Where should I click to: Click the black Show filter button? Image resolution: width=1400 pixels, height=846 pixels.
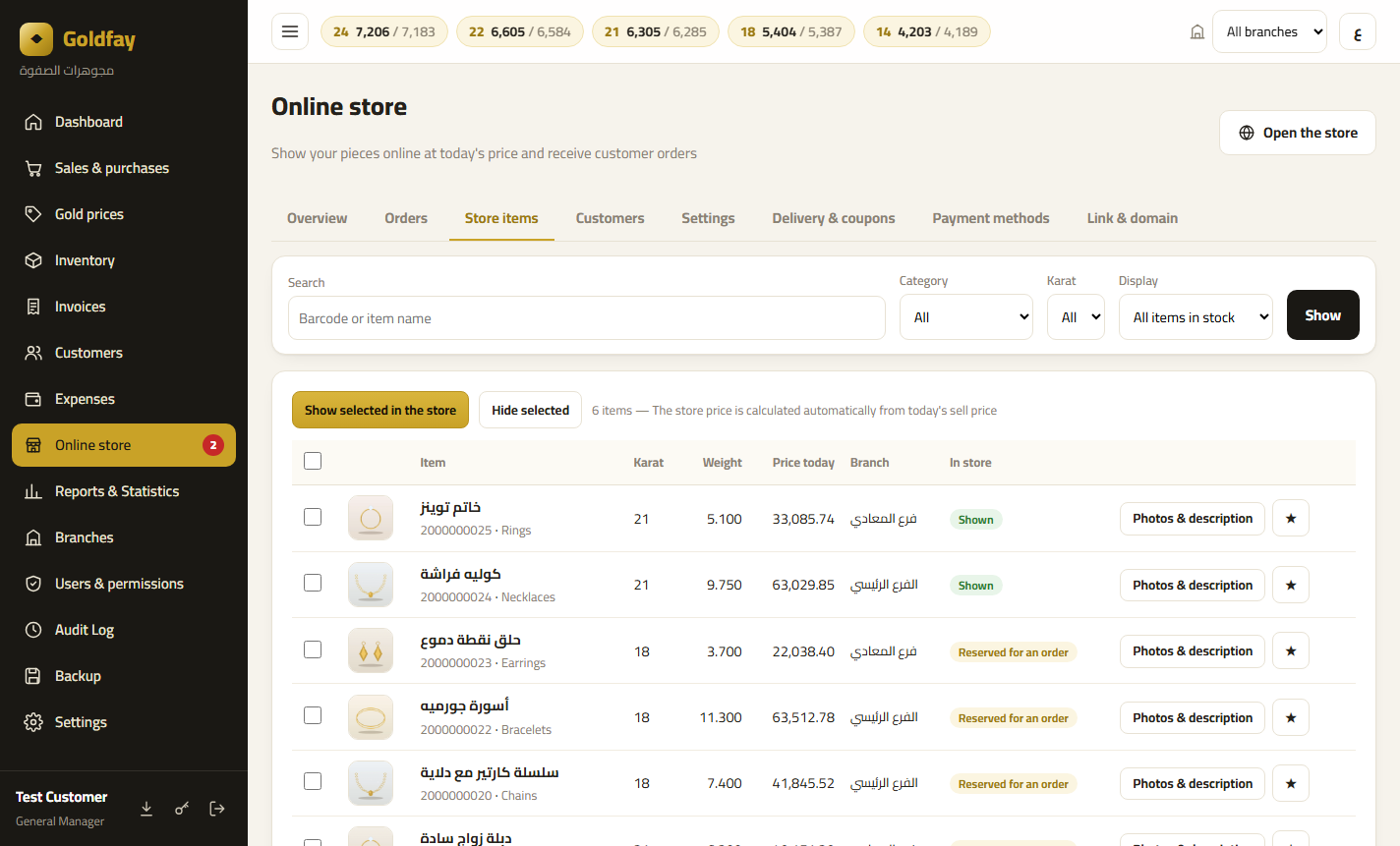pyautogui.click(x=1323, y=315)
